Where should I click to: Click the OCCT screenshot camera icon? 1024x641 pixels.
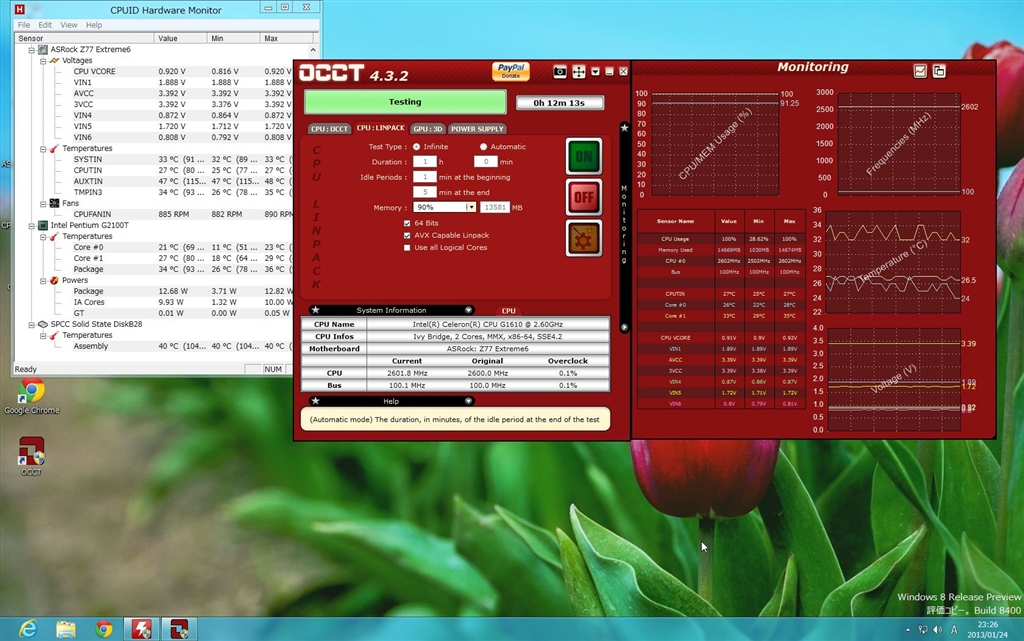coord(560,72)
